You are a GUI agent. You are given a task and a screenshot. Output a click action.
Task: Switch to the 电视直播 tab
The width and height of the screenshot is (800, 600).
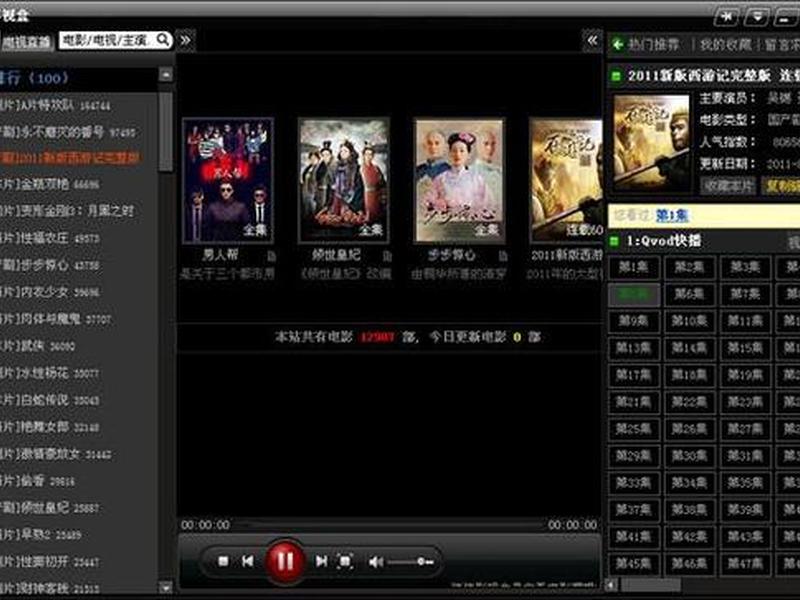click(x=26, y=42)
